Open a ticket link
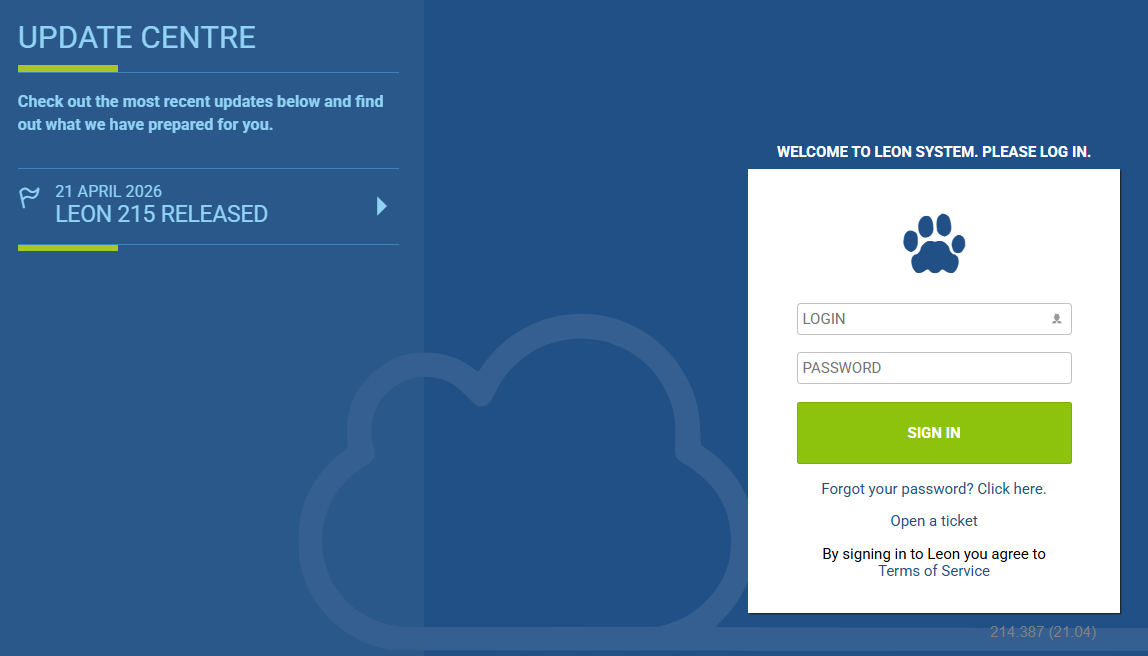 tap(933, 521)
